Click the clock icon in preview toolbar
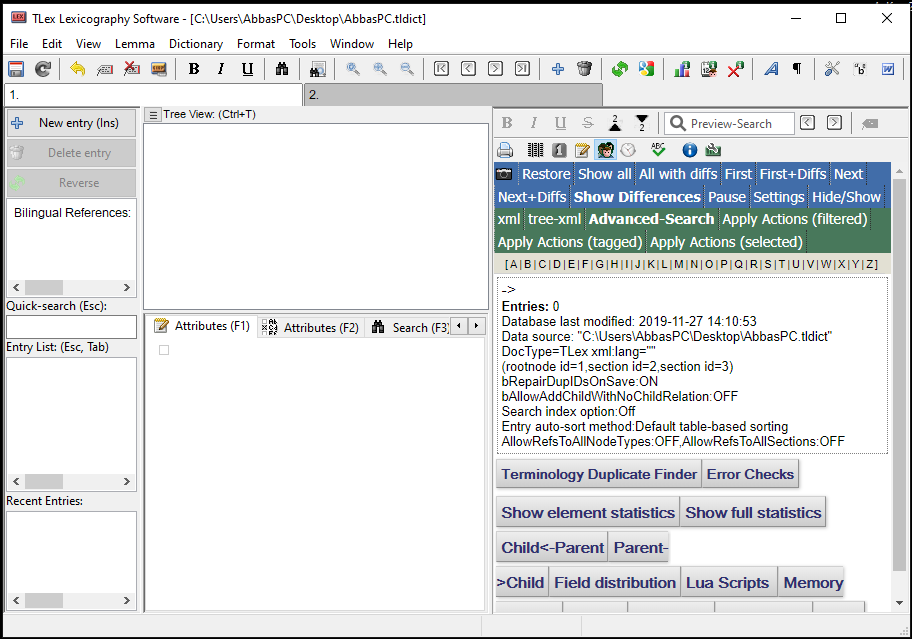 628,151
